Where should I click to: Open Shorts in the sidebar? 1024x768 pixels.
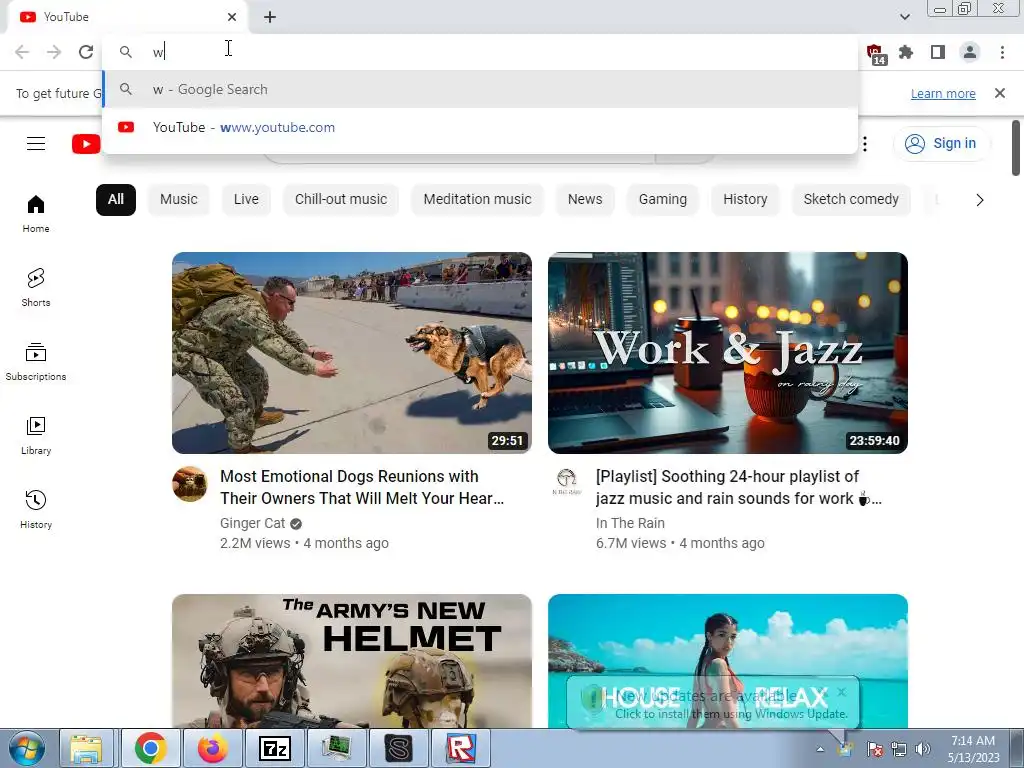(36, 287)
